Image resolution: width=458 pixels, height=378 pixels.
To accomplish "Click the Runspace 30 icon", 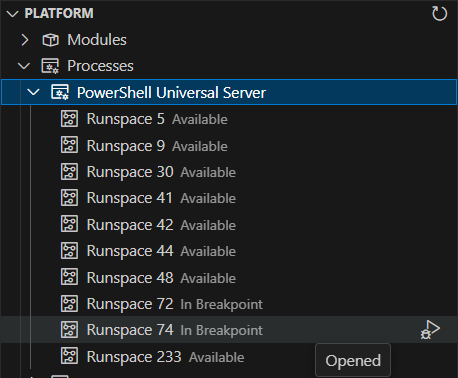I will pos(69,172).
